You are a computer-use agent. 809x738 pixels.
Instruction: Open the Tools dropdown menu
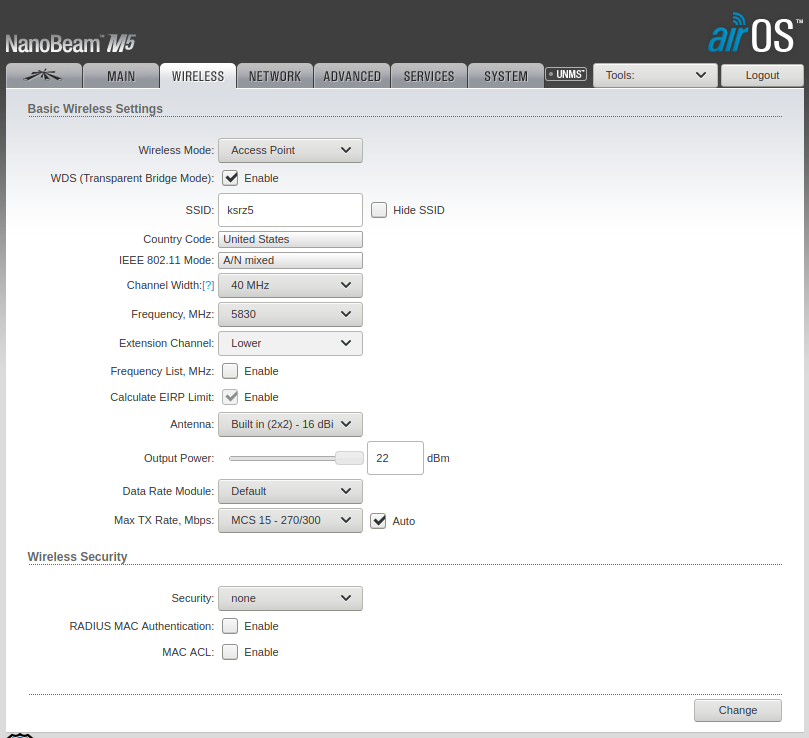655,75
